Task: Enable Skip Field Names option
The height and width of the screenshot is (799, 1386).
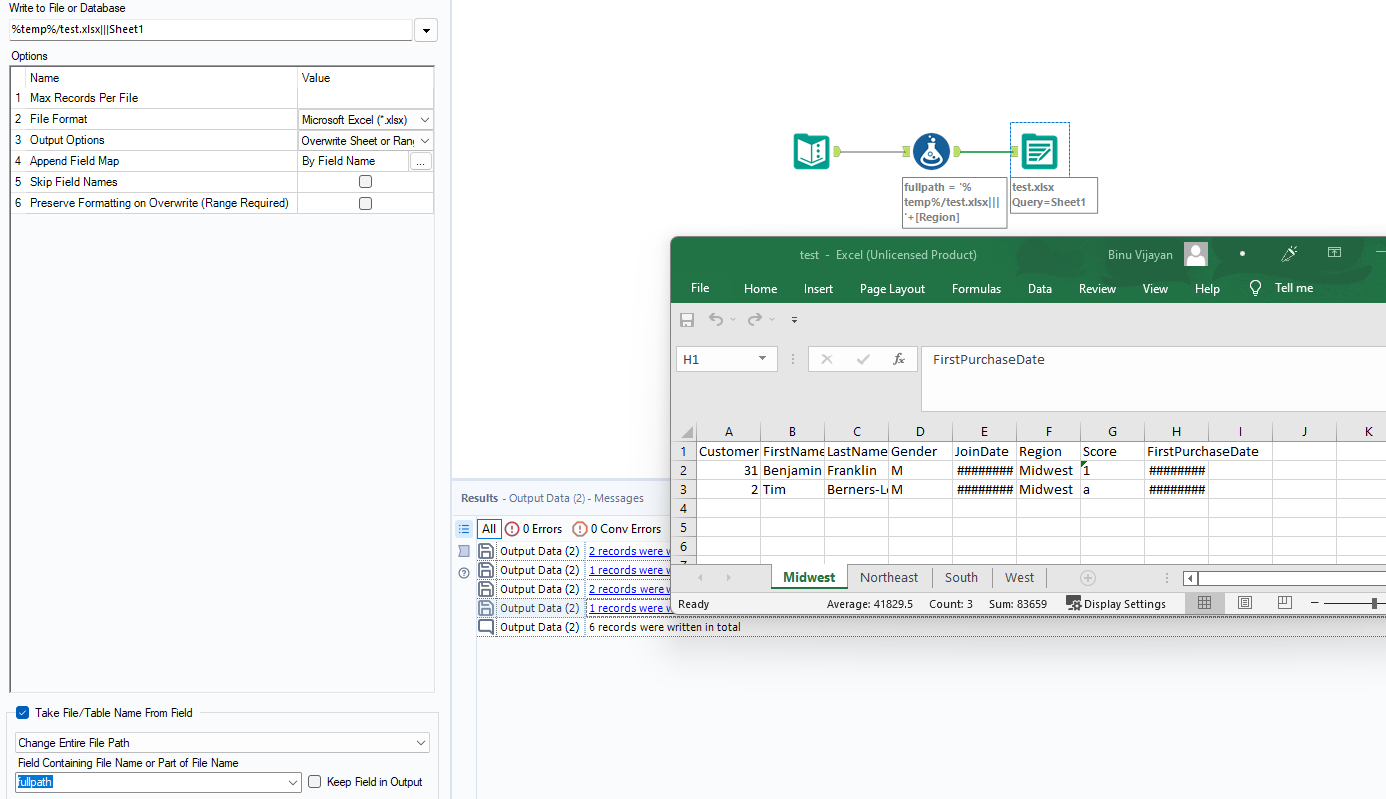Action: coord(365,182)
